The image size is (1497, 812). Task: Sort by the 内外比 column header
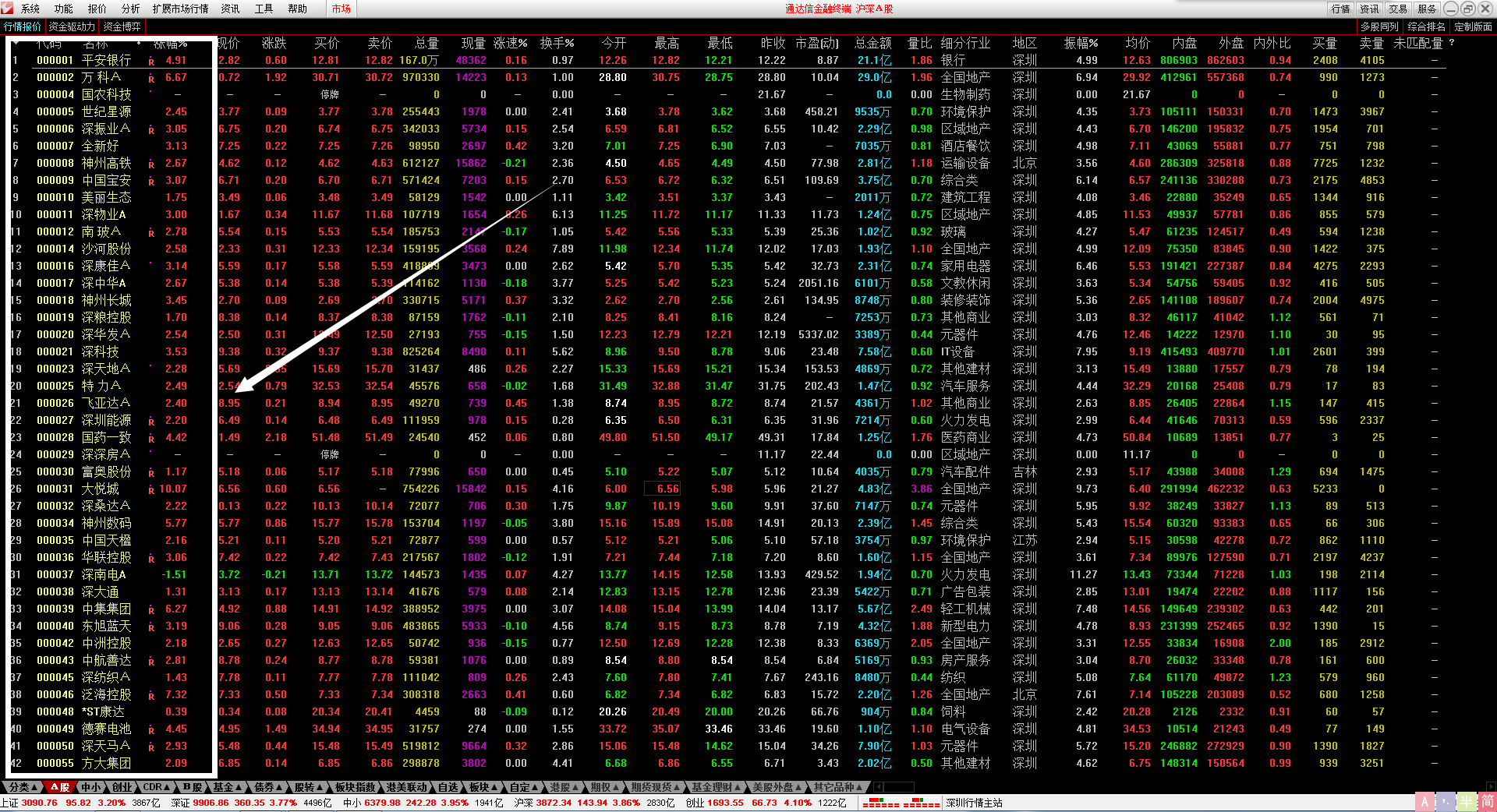1272,44
